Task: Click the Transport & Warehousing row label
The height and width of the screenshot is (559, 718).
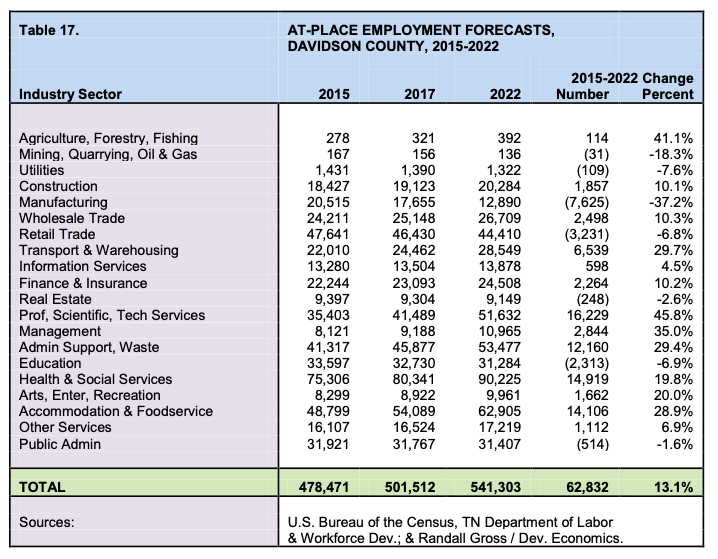Action: point(99,250)
